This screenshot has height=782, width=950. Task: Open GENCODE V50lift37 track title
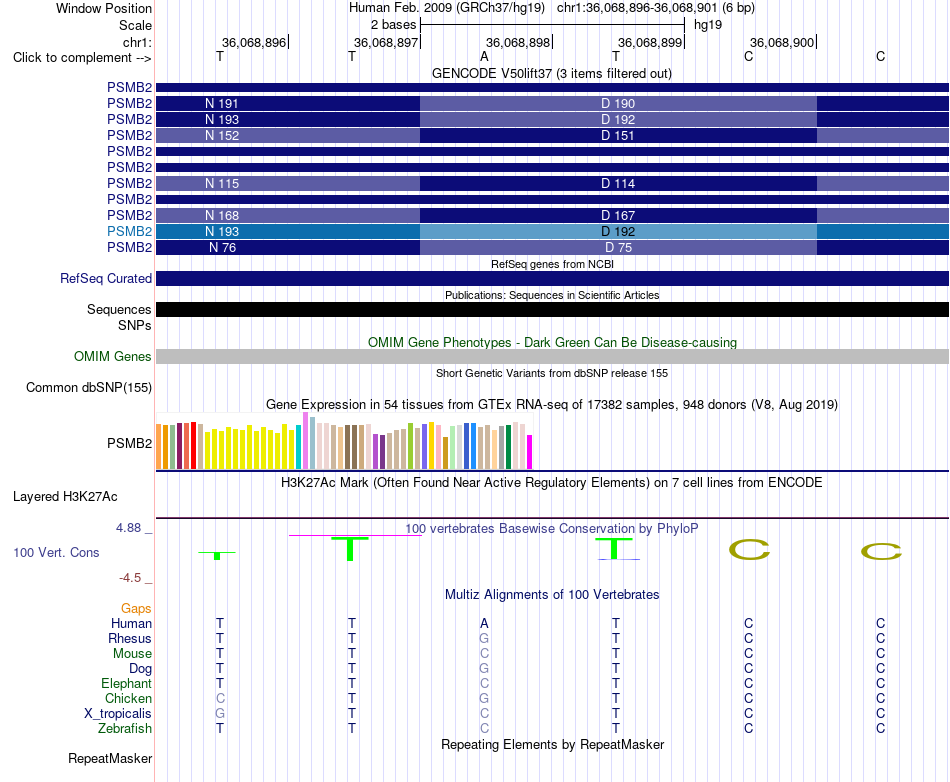pos(552,73)
